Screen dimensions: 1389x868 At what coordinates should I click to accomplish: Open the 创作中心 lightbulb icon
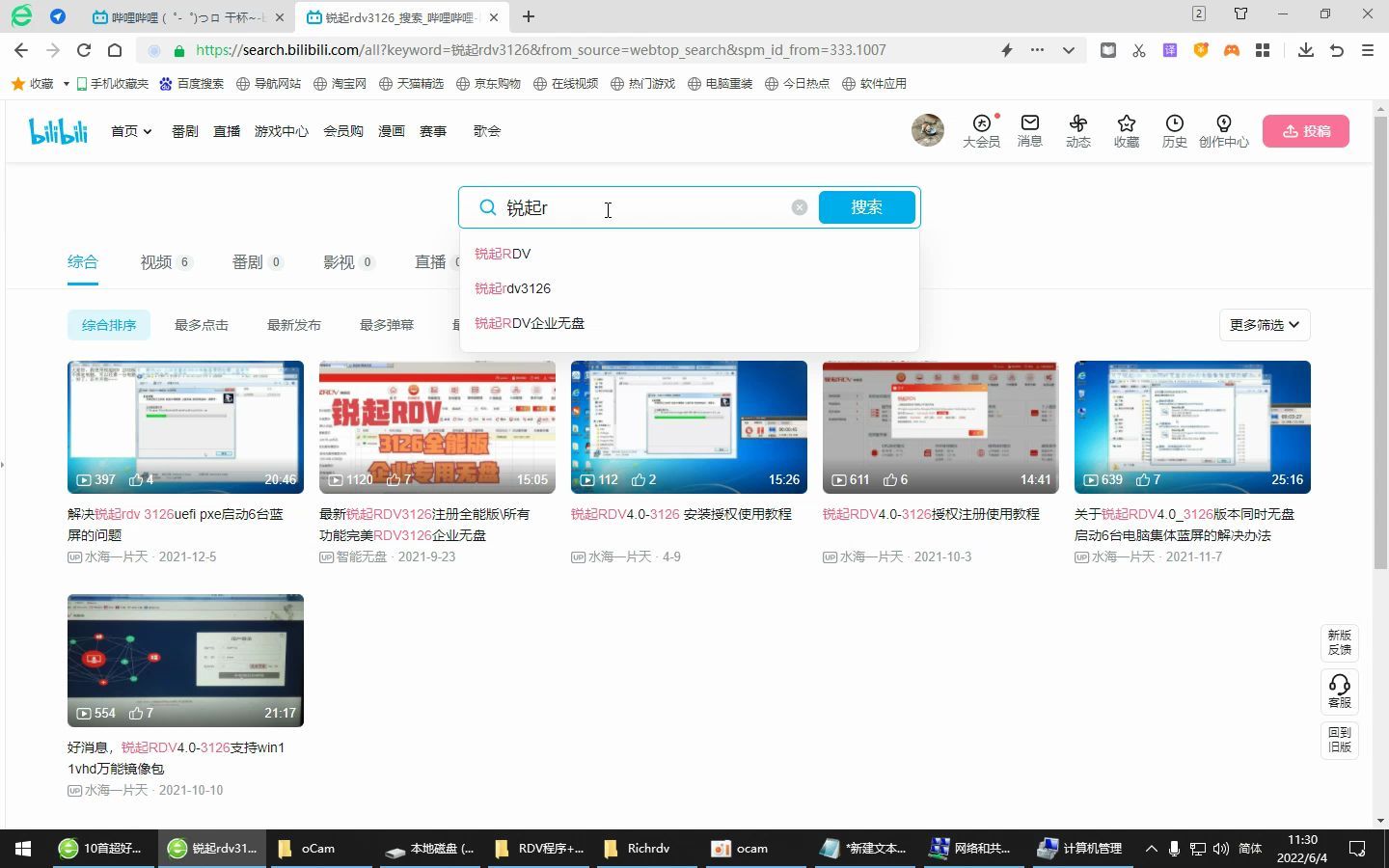click(x=1223, y=130)
